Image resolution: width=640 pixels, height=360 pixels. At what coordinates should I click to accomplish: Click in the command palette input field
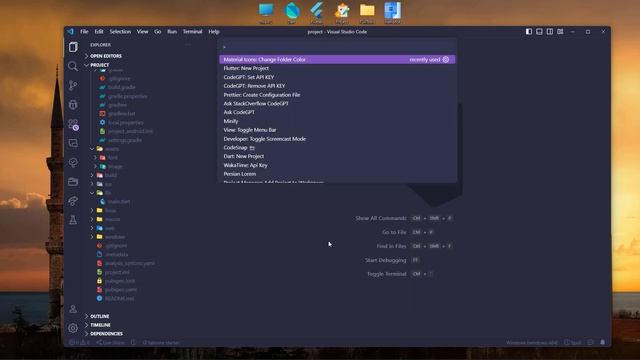pyautogui.click(x=337, y=47)
